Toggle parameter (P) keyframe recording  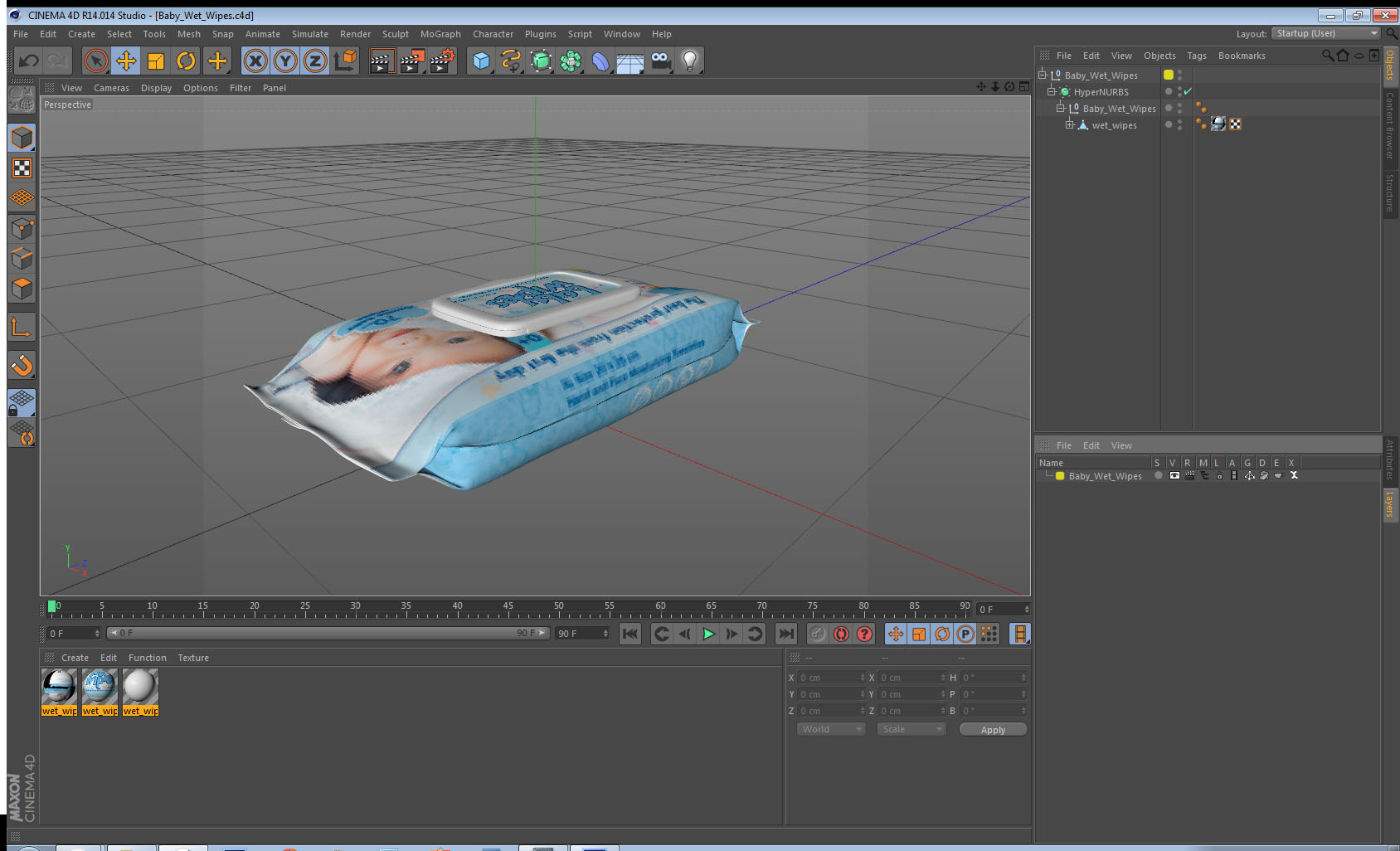[965, 634]
